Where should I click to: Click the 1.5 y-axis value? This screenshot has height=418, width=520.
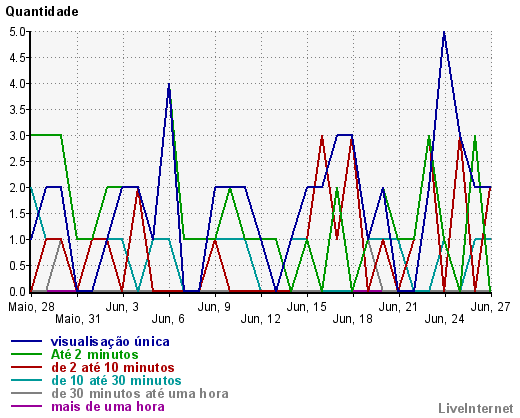17,214
